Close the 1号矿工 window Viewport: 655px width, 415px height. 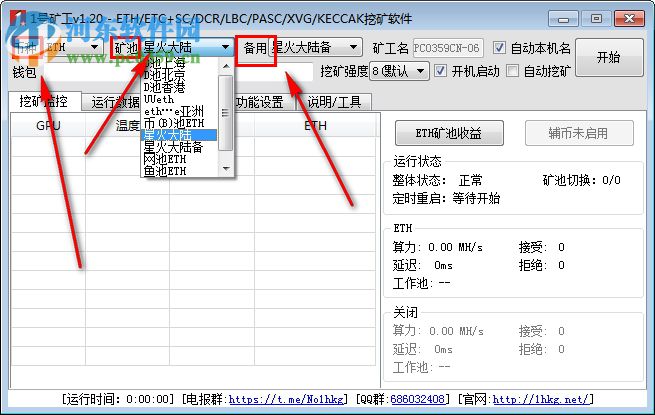[629, 19]
